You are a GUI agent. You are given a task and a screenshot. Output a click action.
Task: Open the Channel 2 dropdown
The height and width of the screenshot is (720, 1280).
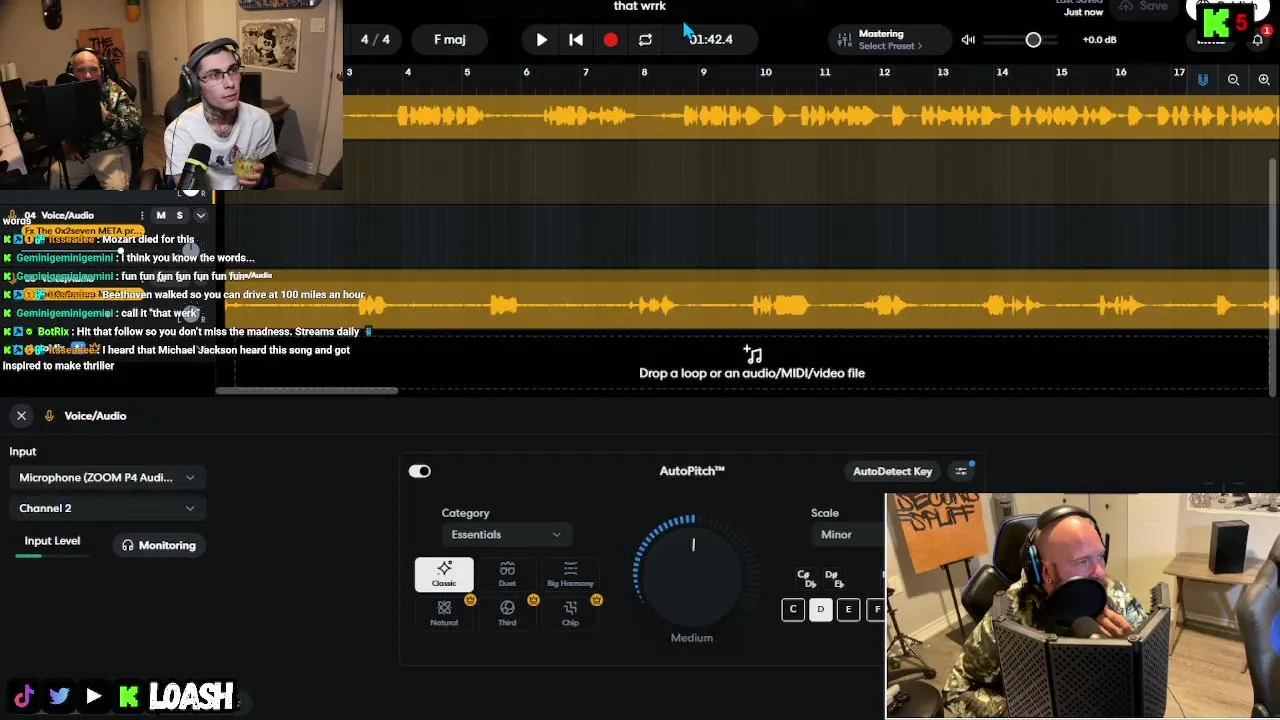point(107,508)
